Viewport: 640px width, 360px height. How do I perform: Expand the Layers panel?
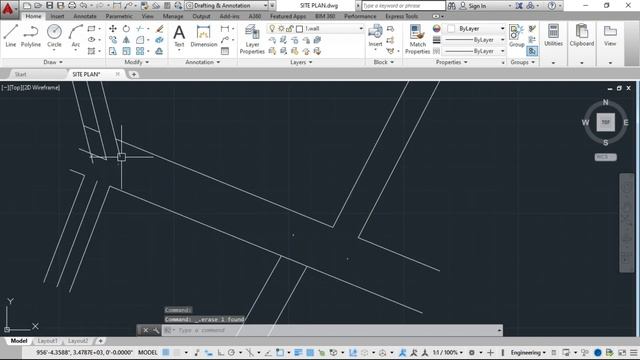(301, 62)
